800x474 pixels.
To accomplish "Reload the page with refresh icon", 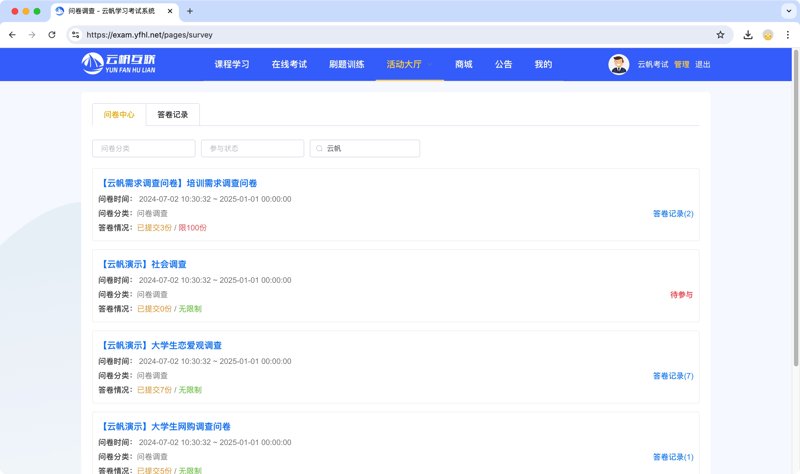I will (x=52, y=35).
